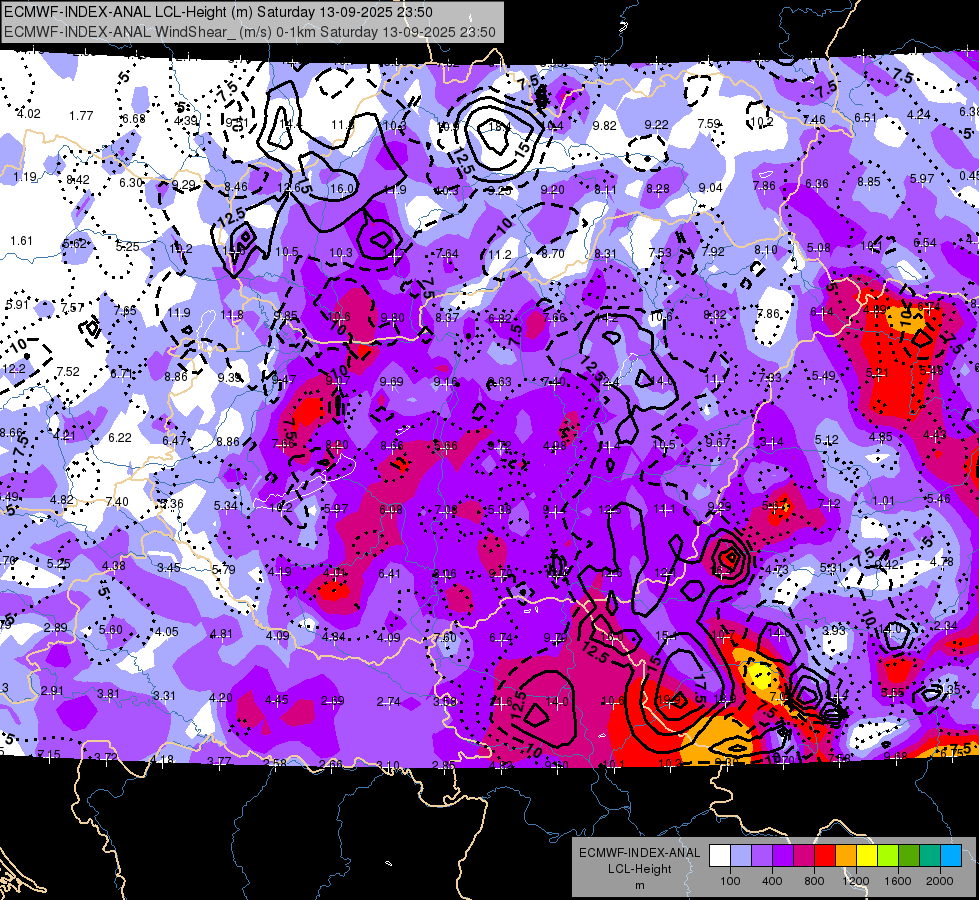Click the shear value '5.91'
This screenshot has width=979, height=900.
17,304
